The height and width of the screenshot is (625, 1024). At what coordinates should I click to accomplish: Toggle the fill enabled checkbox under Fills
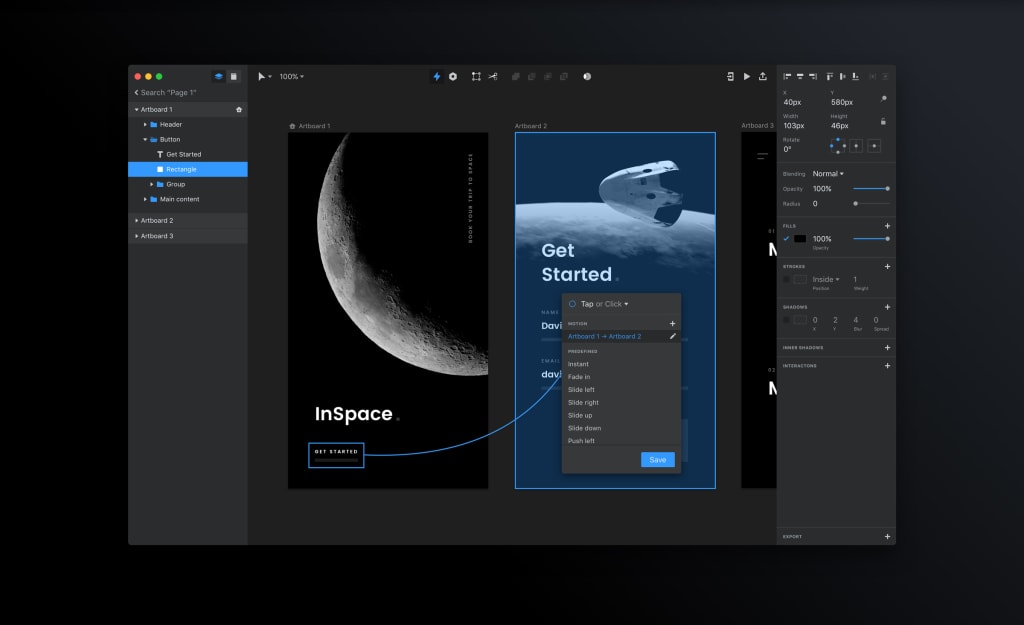click(x=786, y=238)
